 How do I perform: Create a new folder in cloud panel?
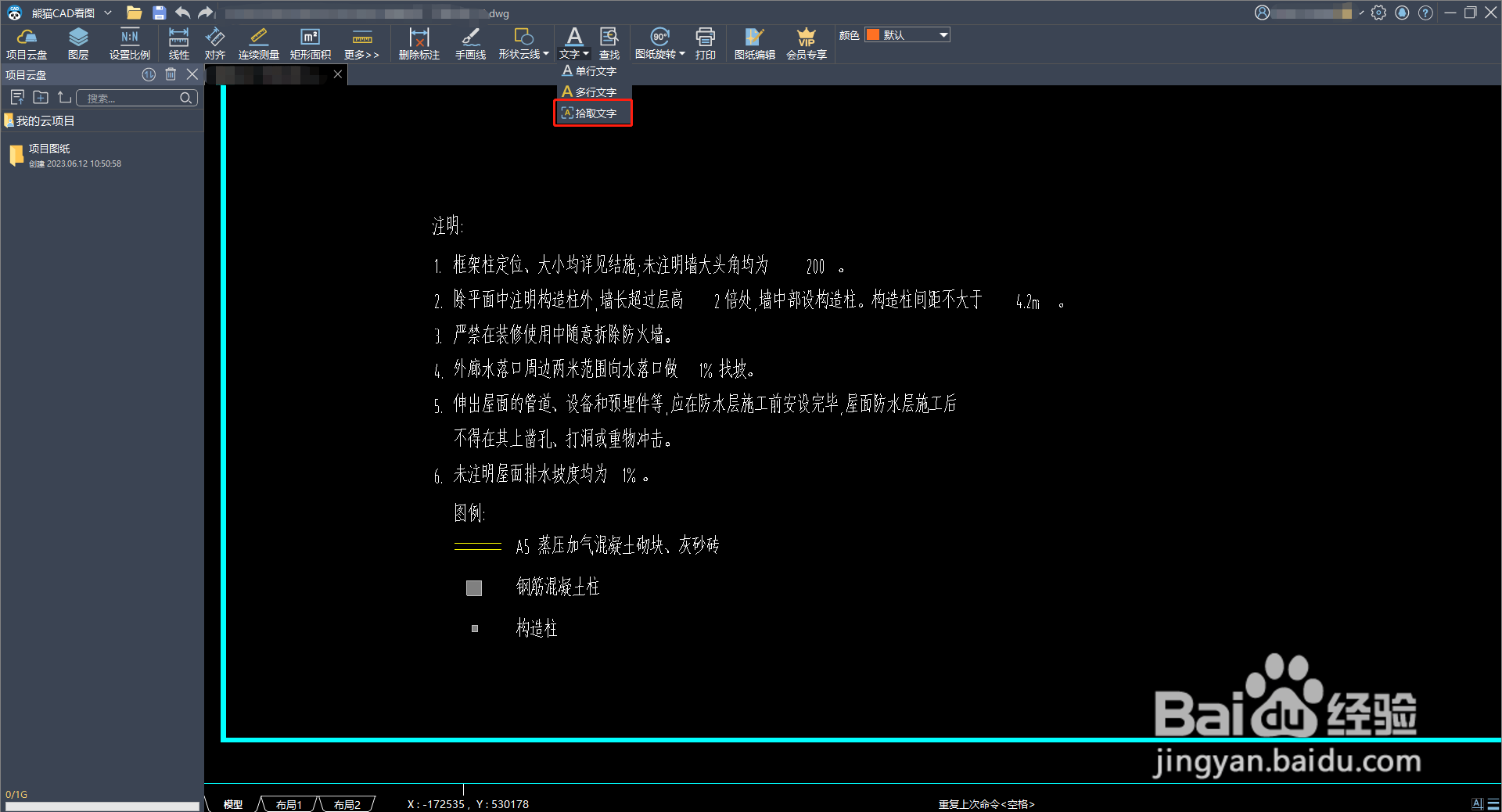pyautogui.click(x=41, y=98)
